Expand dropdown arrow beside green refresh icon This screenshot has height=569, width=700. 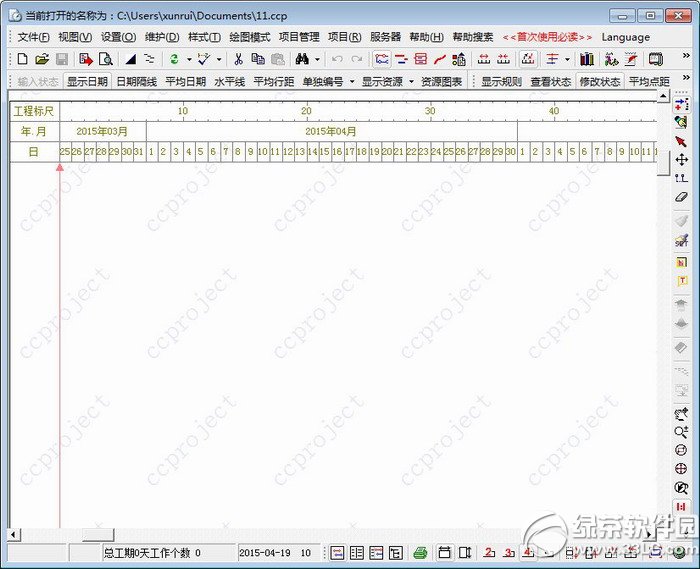[x=189, y=59]
